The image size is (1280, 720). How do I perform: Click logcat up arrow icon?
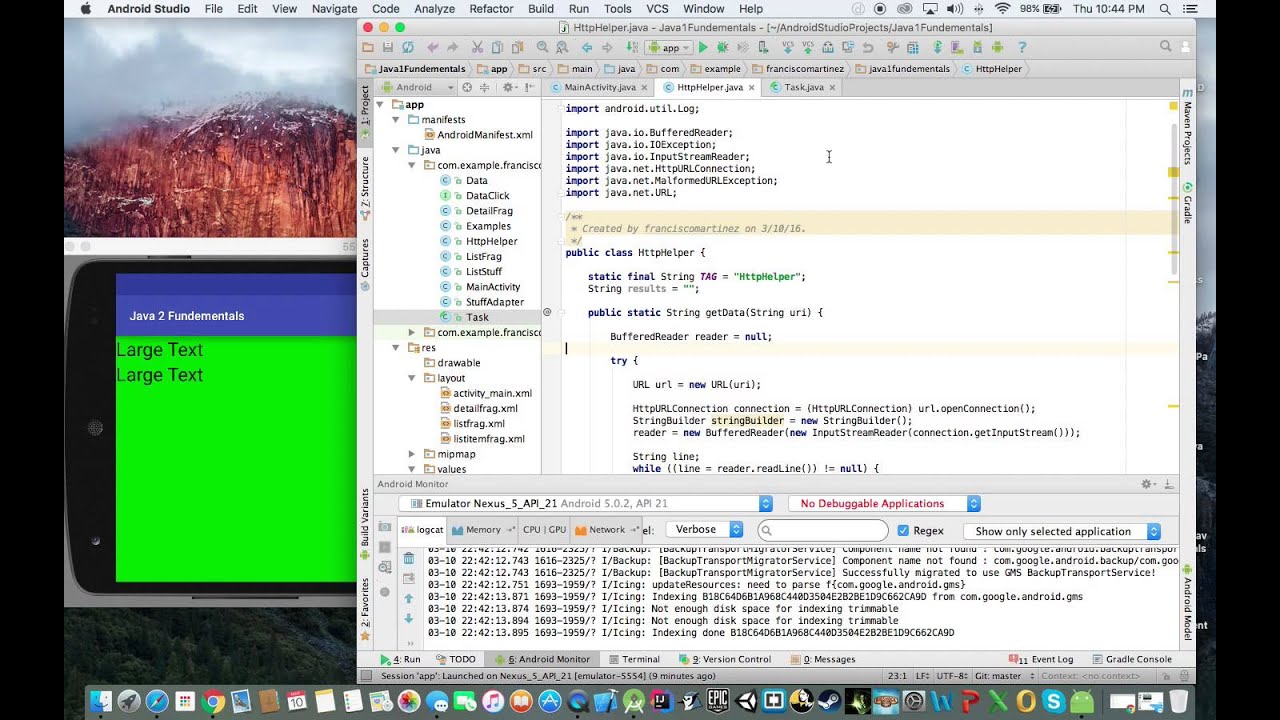[x=408, y=598]
